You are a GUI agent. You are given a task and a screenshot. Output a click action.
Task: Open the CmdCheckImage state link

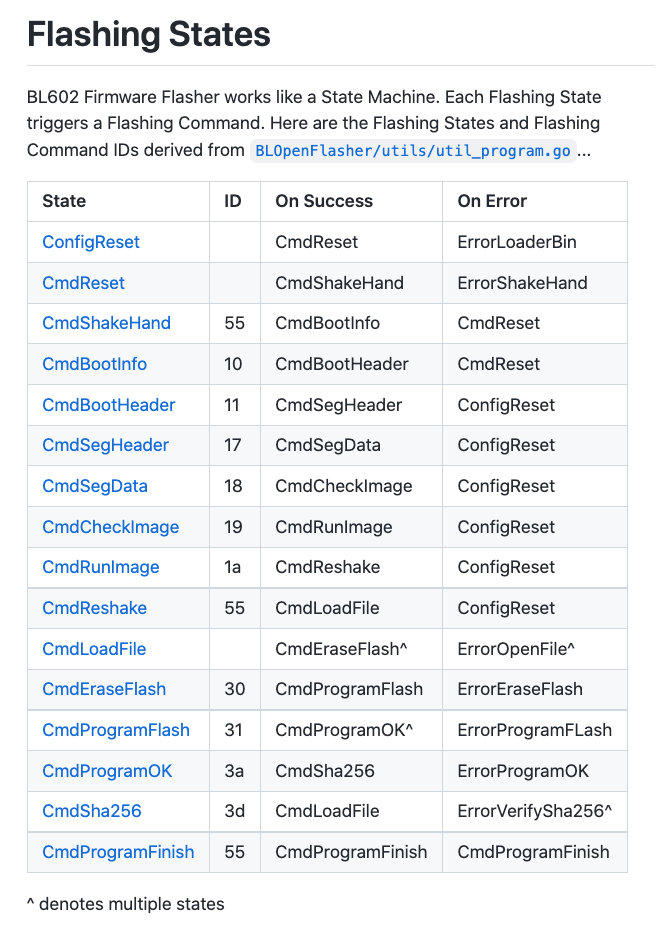(x=110, y=527)
